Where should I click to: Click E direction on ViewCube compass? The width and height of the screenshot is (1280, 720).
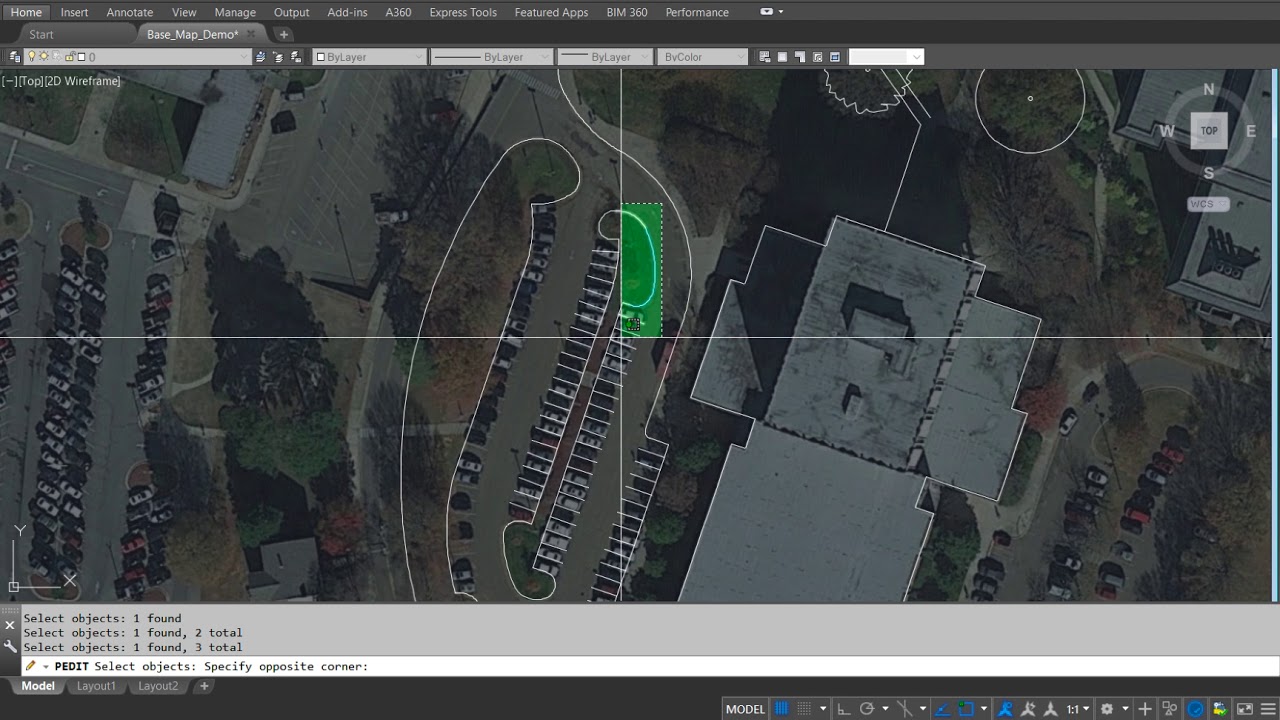click(x=1251, y=131)
